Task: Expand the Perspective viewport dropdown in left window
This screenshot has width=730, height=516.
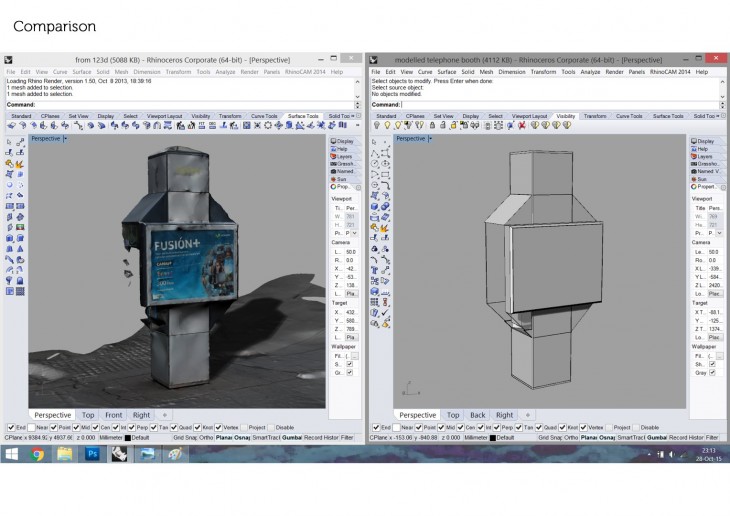Action: (65, 139)
